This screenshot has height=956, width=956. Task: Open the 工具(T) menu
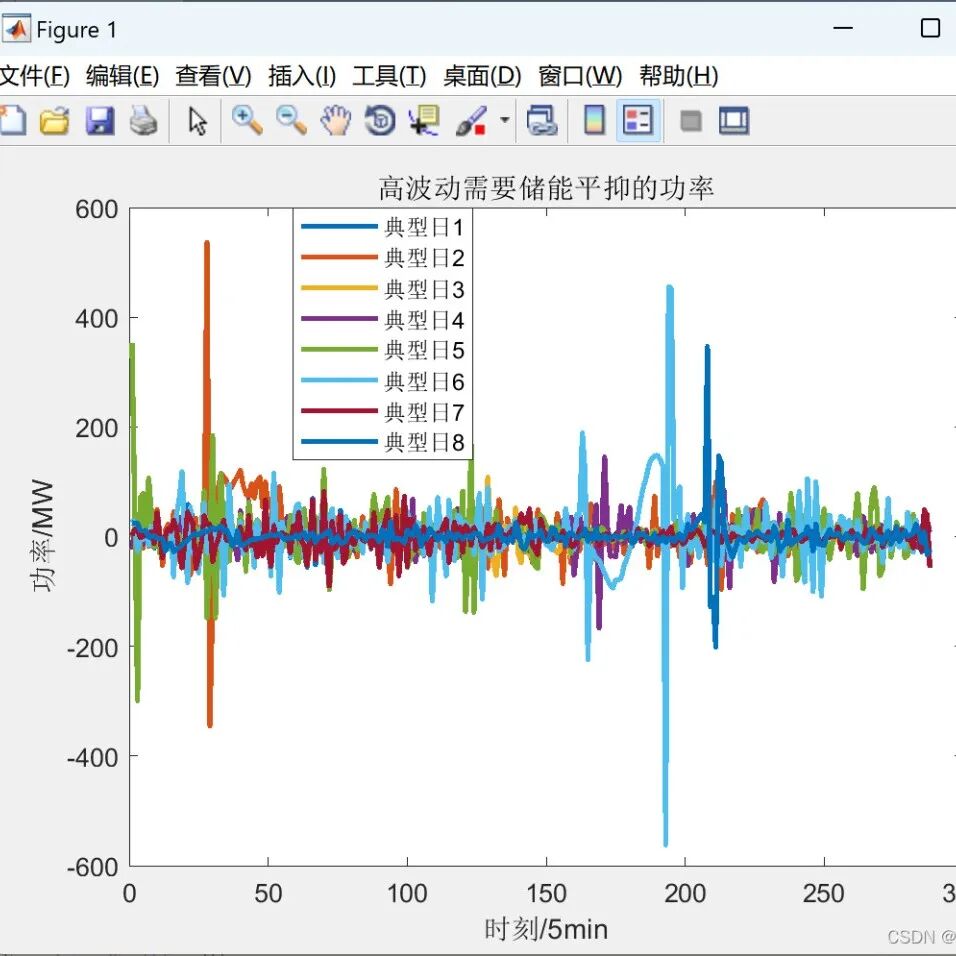pos(389,76)
